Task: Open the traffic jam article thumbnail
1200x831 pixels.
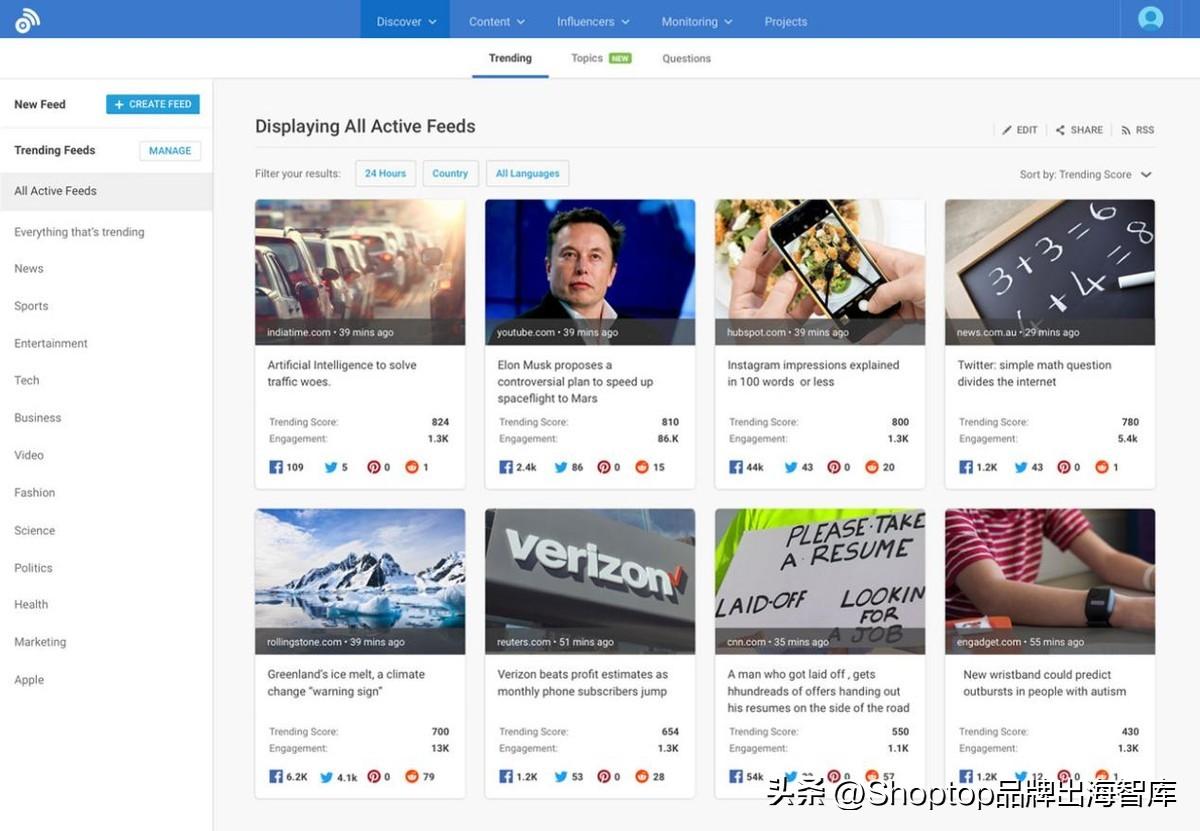Action: pyautogui.click(x=360, y=272)
